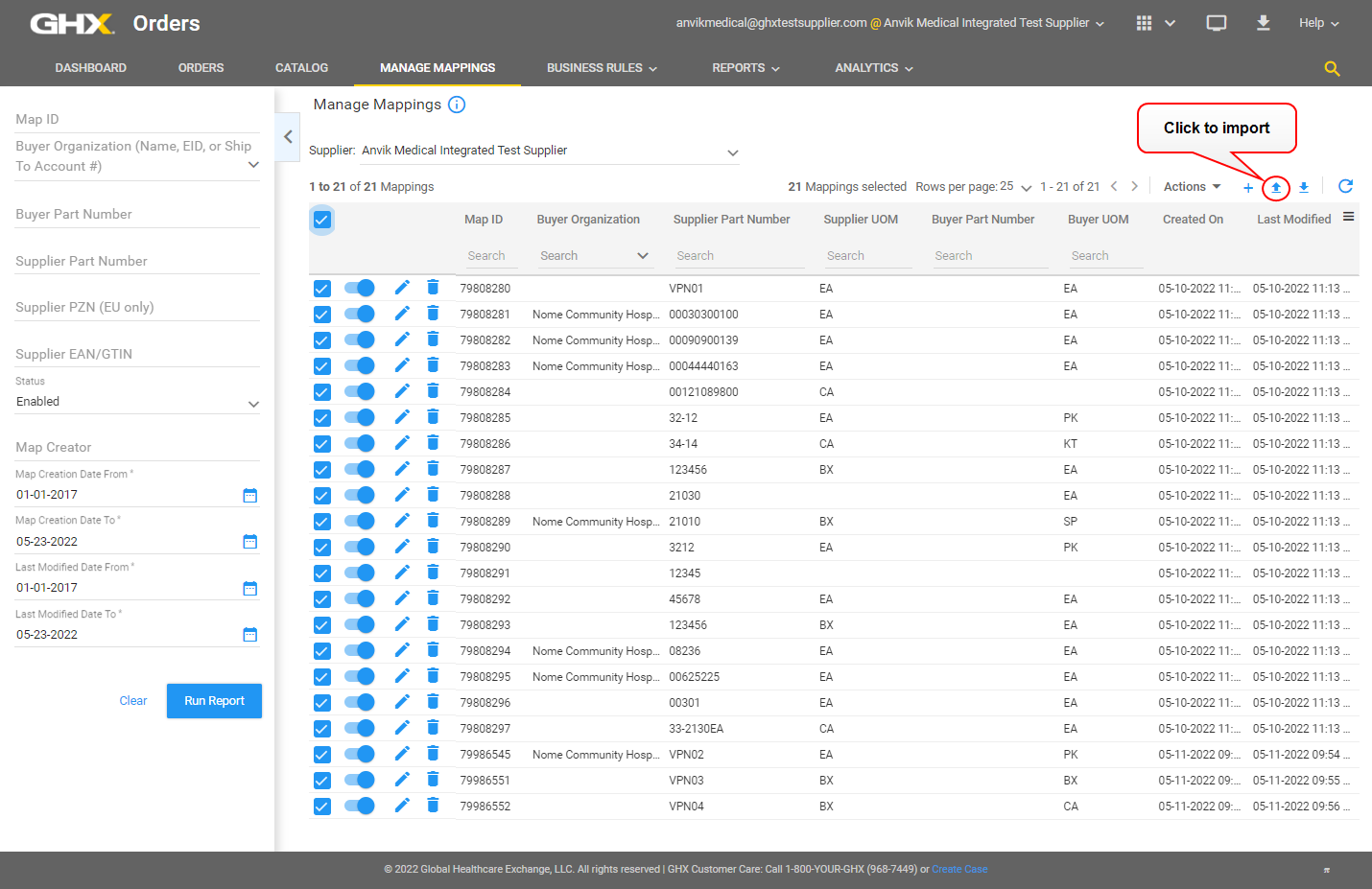
Task: Sort by Supplier Part Number header
Action: (731, 220)
